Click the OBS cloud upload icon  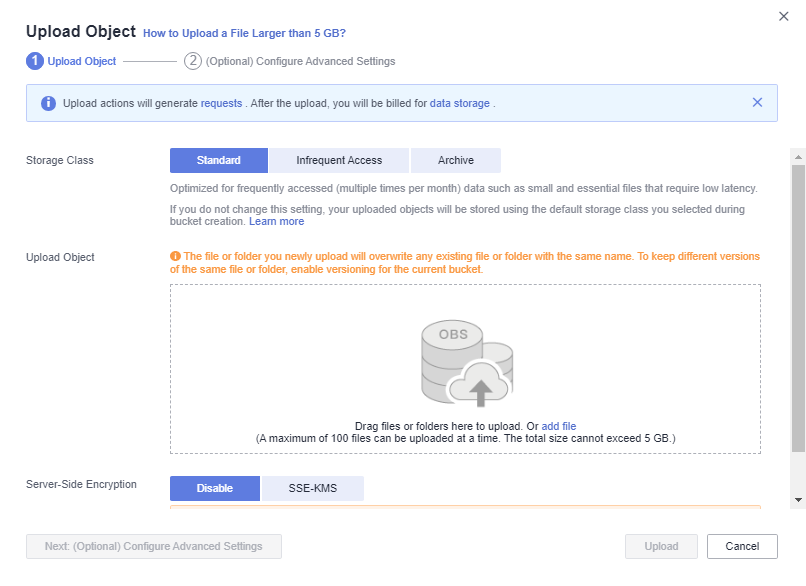[467, 363]
